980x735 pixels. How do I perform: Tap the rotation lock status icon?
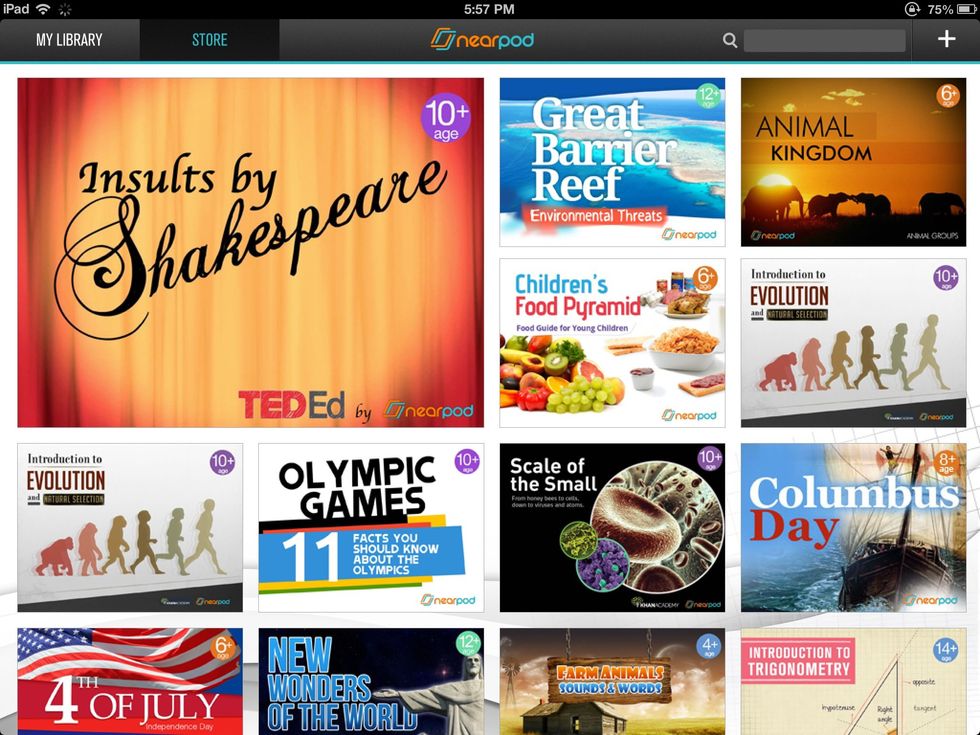pyautogui.click(x=912, y=9)
